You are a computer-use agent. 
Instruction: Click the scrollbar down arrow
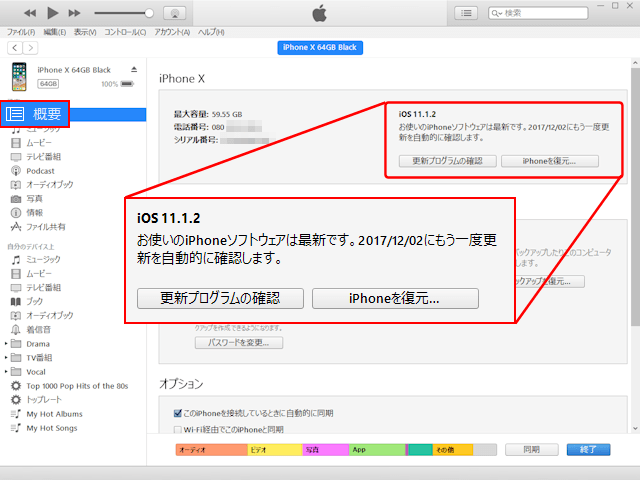pos(635,428)
